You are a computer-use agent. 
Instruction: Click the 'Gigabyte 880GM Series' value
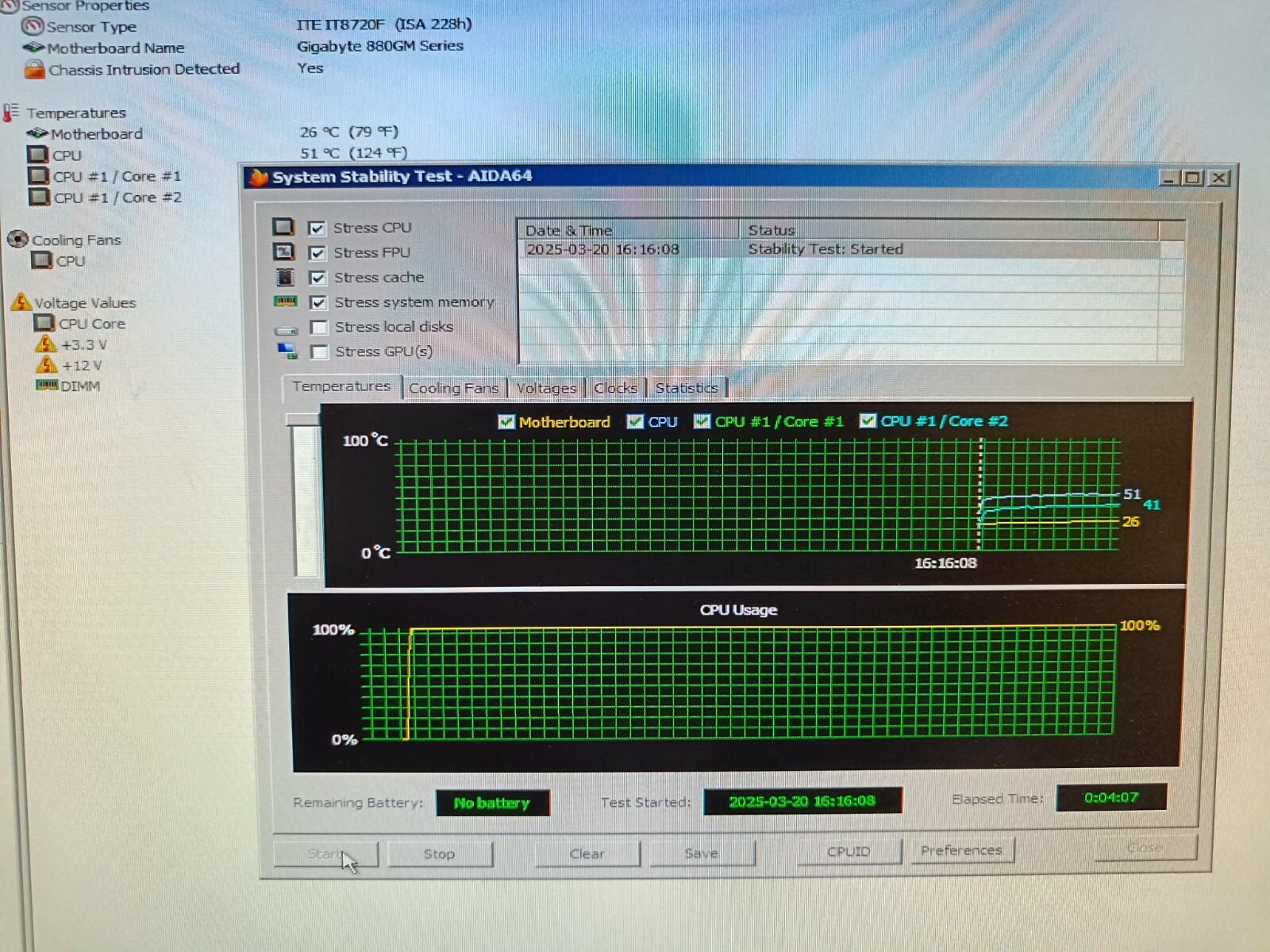(380, 46)
